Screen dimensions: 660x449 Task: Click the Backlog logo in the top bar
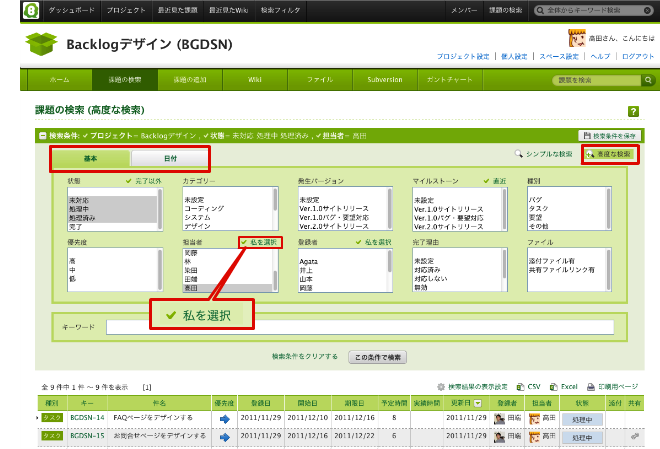click(31, 10)
